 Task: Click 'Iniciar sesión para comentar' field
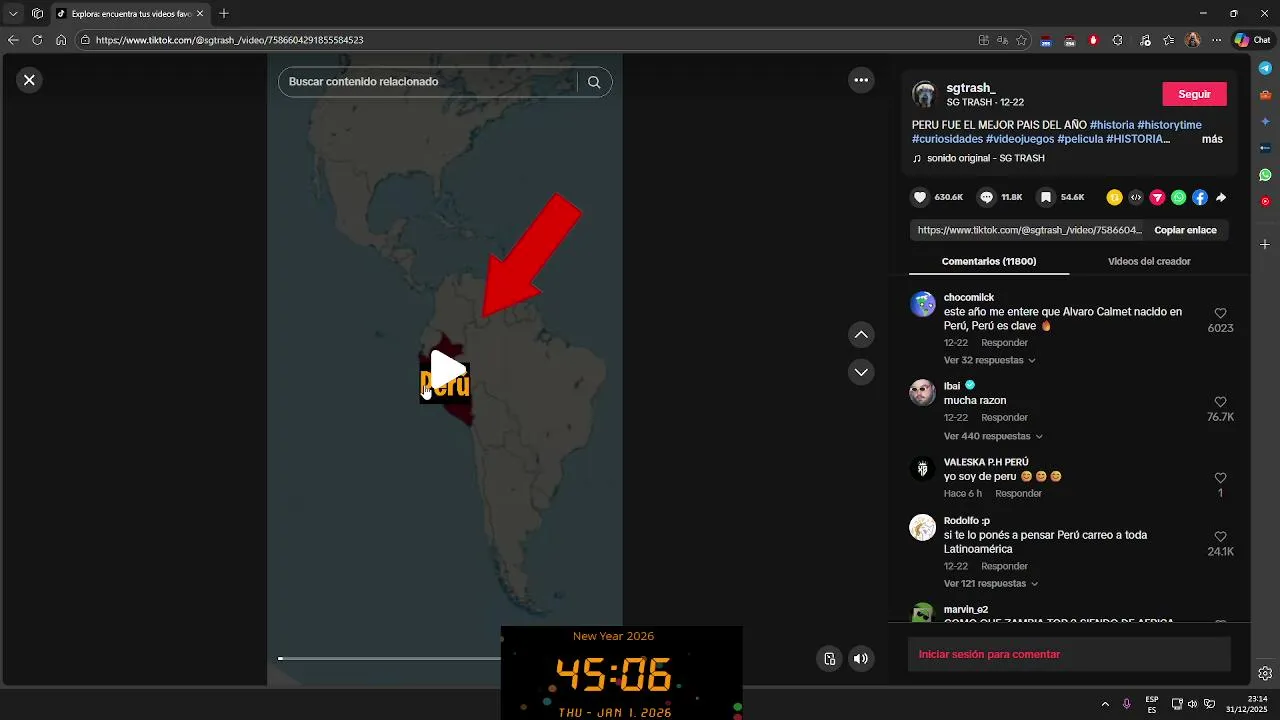pyautogui.click(x=1069, y=654)
